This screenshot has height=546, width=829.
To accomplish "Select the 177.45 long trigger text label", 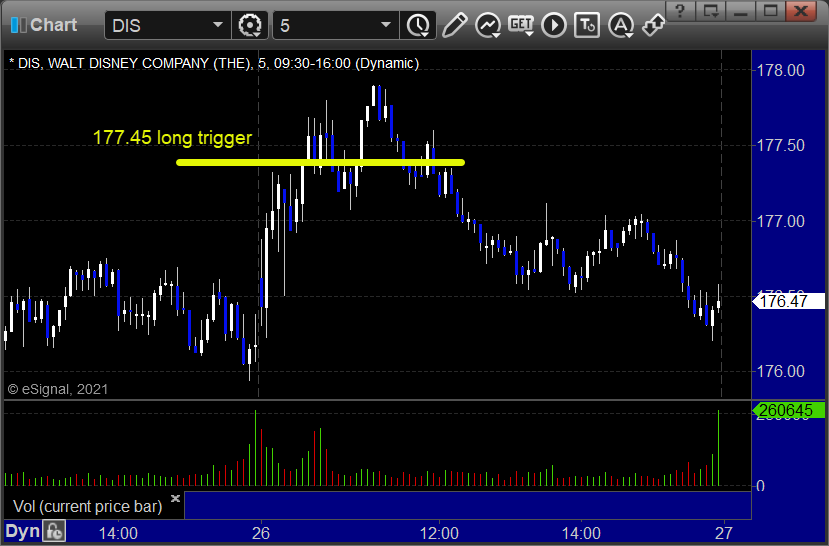I will [172, 137].
